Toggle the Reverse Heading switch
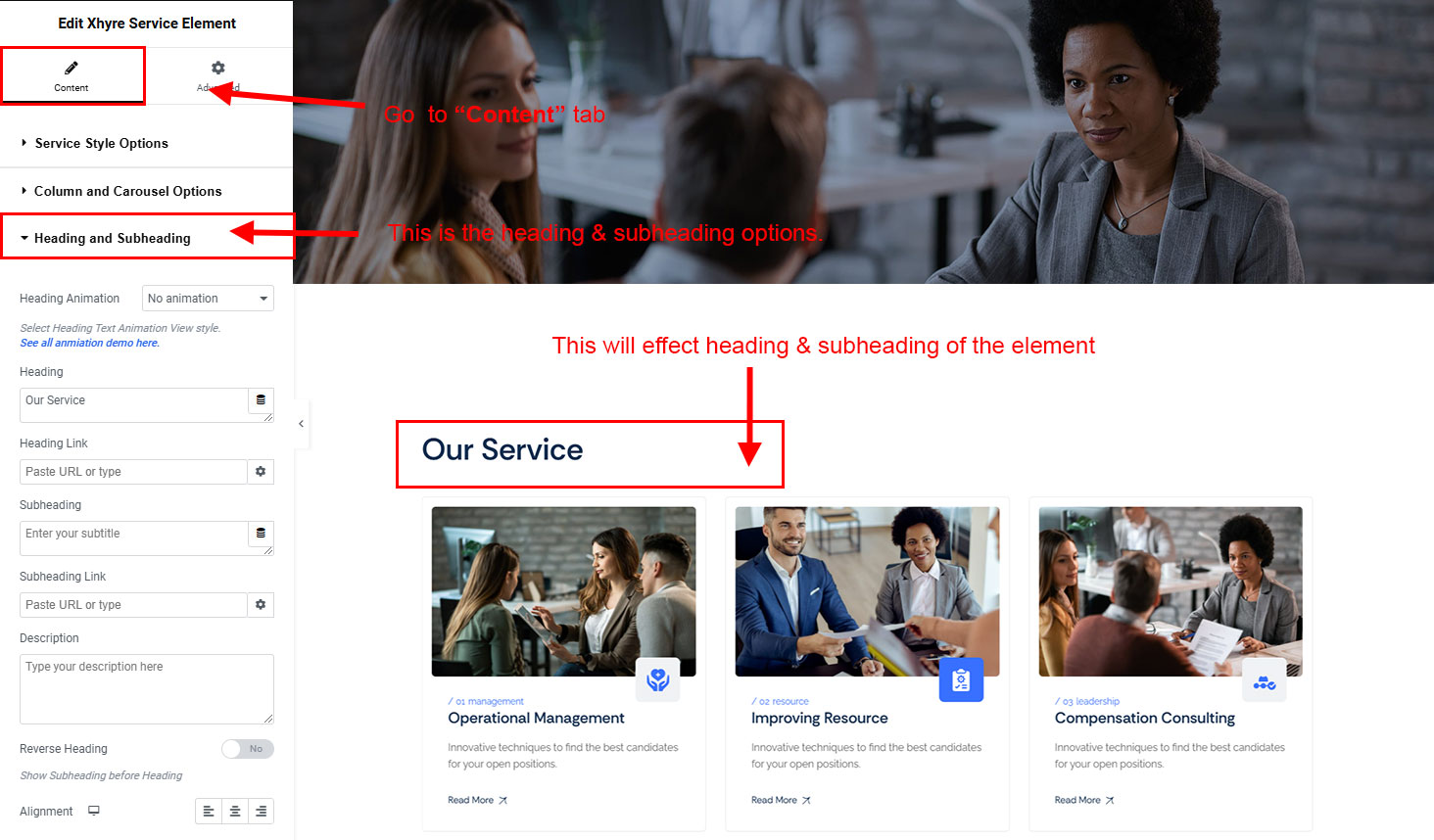This screenshot has height=840, width=1434. pyautogui.click(x=248, y=749)
